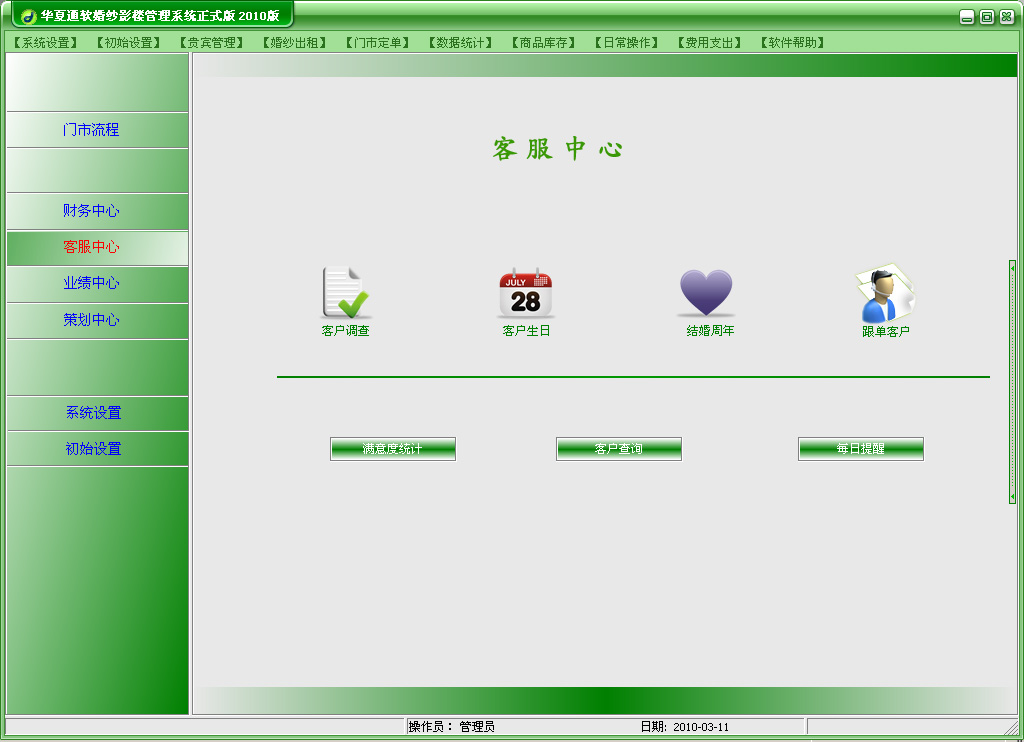1024x742 pixels.
Task: Open the 【日常操作】 menu
Action: (x=626, y=42)
